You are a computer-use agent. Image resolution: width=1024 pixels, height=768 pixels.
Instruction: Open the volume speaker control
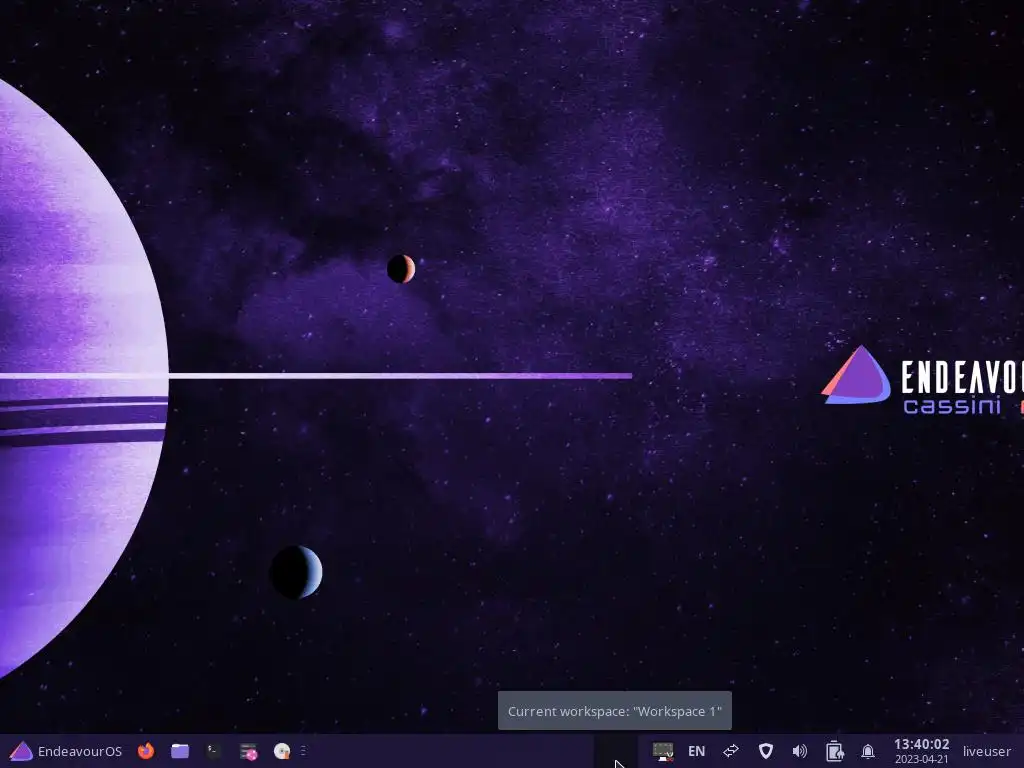coord(799,751)
